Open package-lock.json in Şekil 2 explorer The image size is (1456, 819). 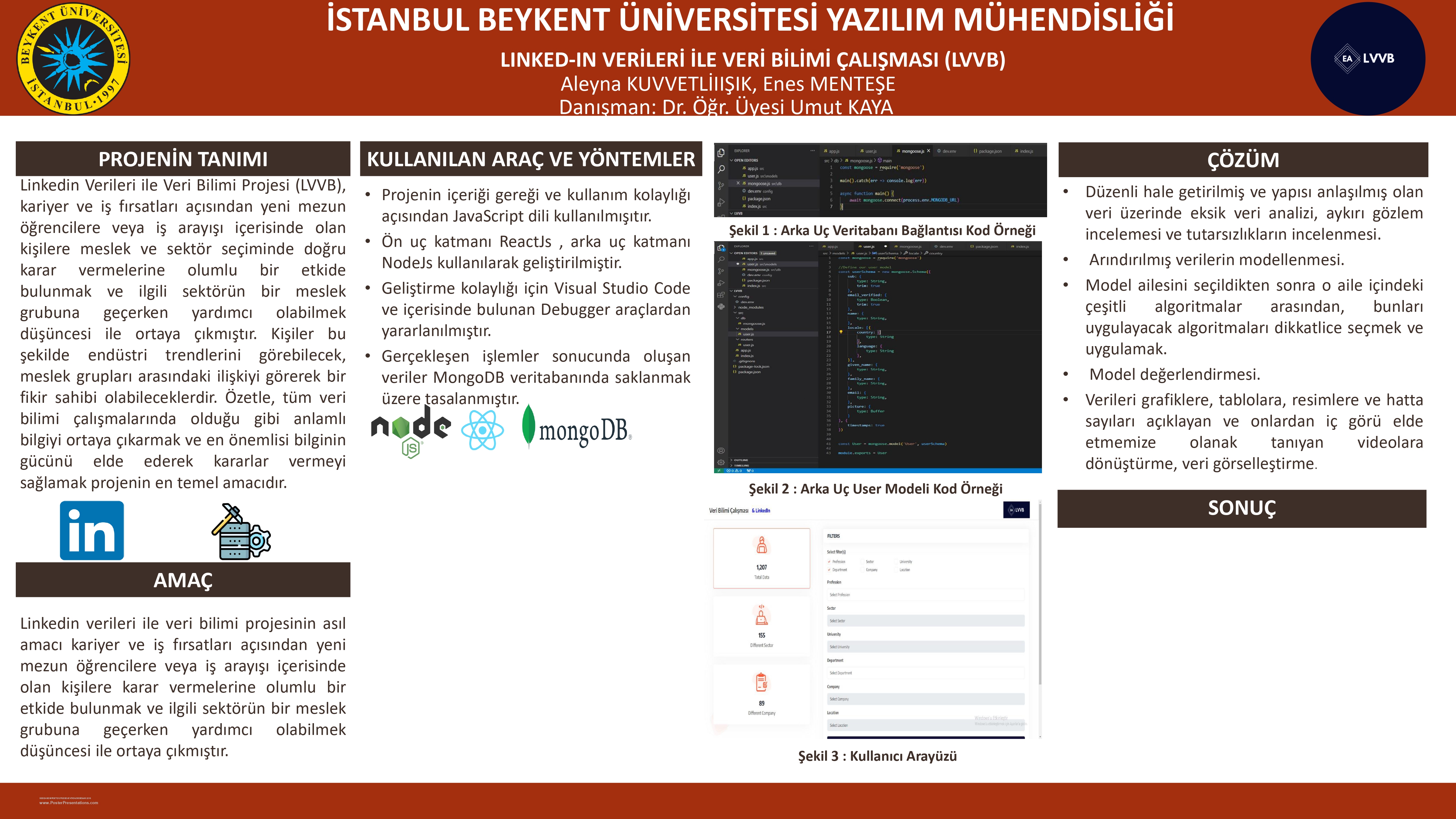click(x=752, y=367)
